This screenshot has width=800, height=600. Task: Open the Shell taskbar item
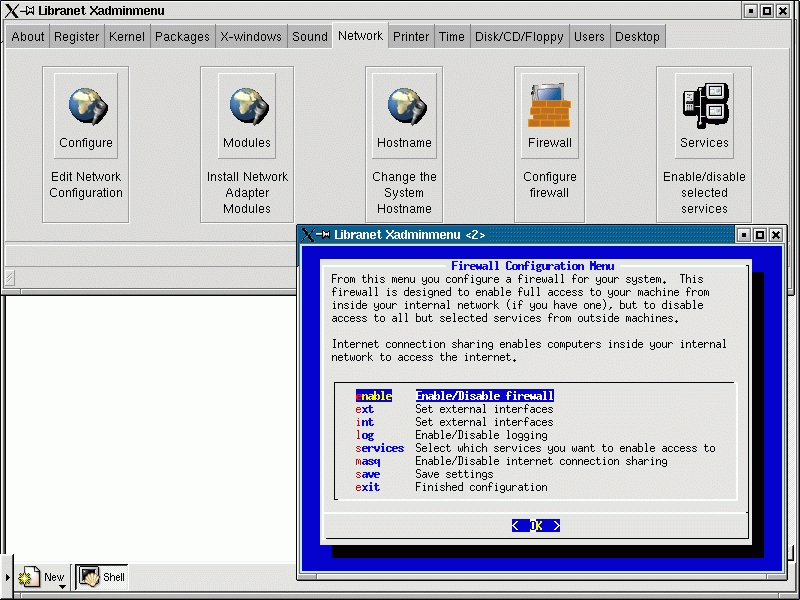(x=102, y=577)
